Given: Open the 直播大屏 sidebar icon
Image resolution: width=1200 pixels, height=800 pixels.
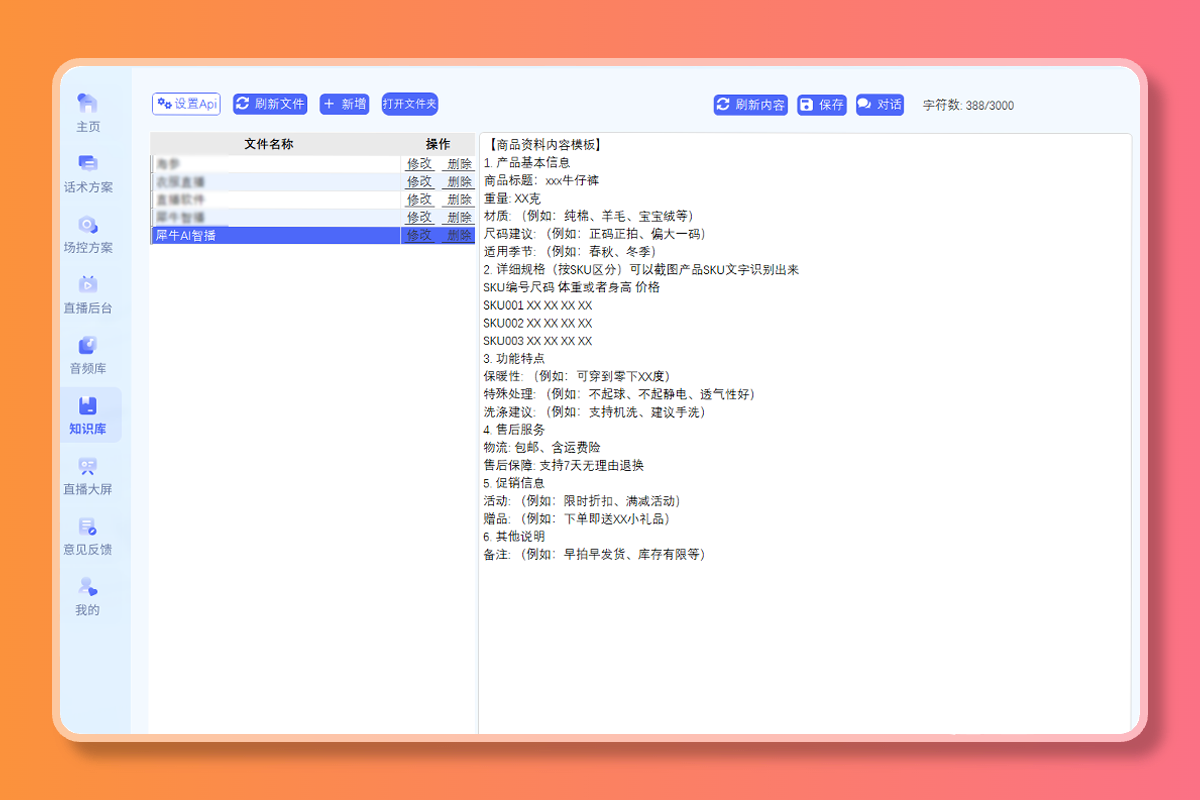Looking at the screenshot, I should click(88, 467).
